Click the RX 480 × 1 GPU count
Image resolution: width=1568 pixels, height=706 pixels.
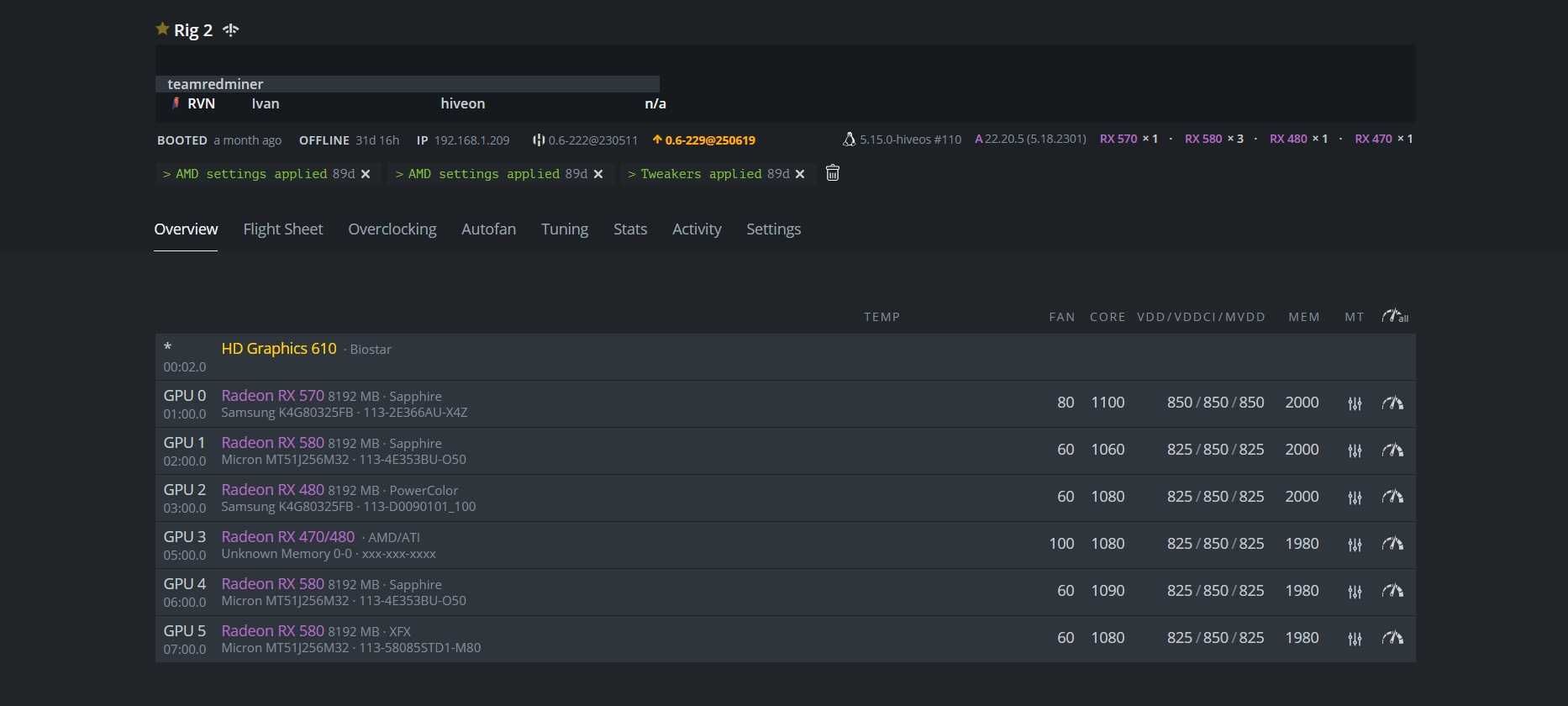[1299, 139]
